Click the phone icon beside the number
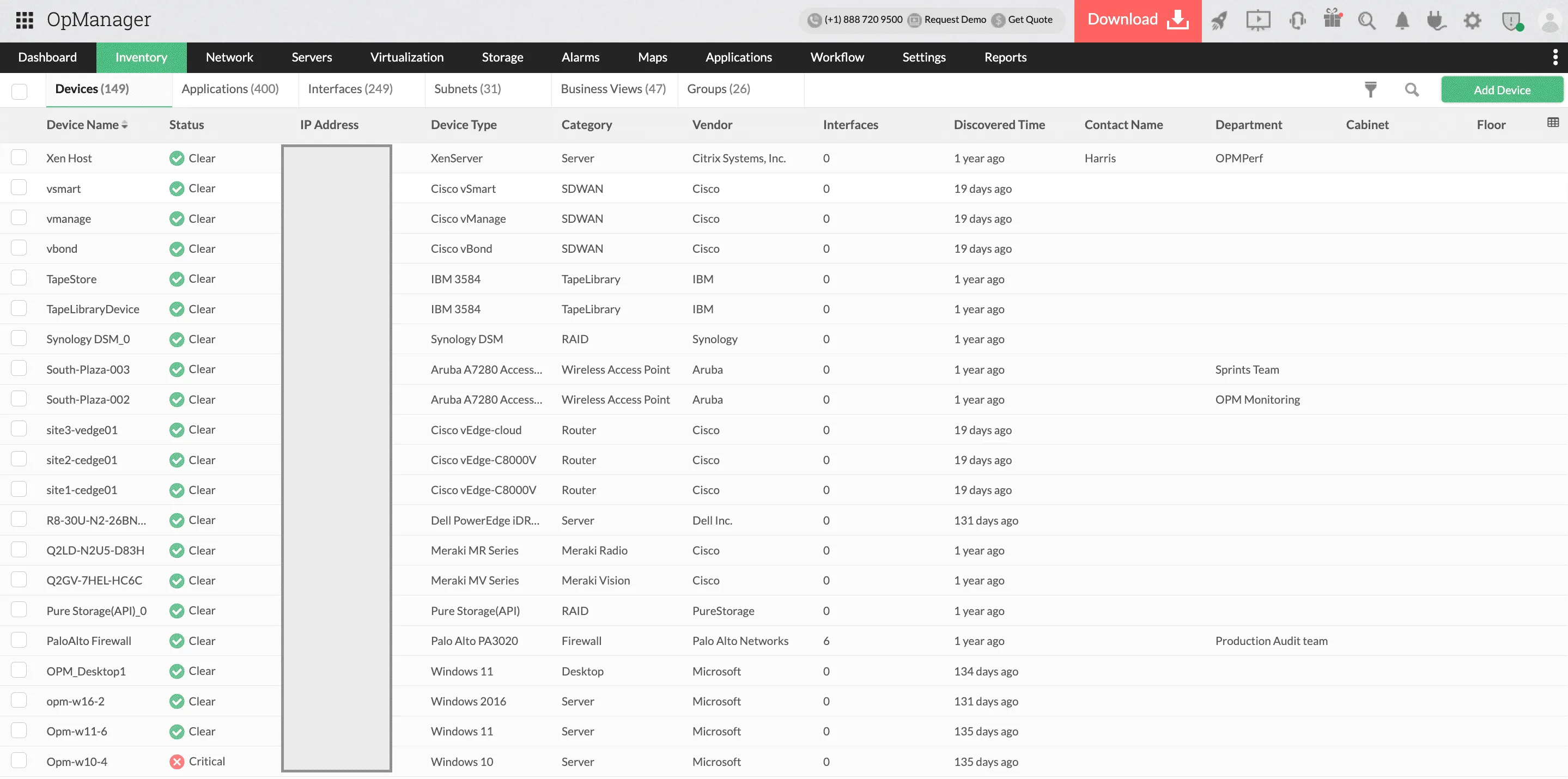The image size is (1568, 779). tap(814, 20)
